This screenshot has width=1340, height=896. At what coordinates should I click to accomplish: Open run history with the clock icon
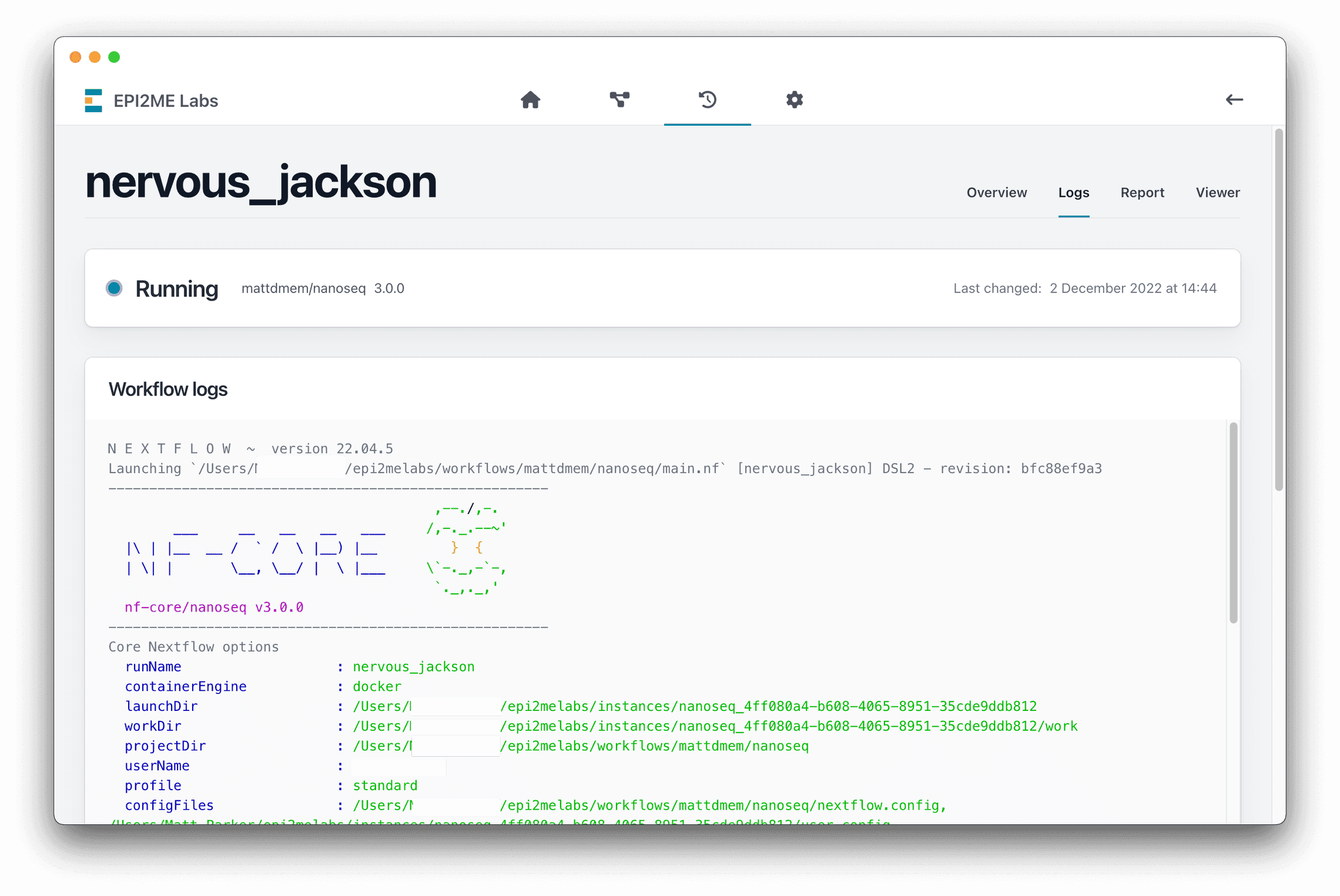[707, 100]
